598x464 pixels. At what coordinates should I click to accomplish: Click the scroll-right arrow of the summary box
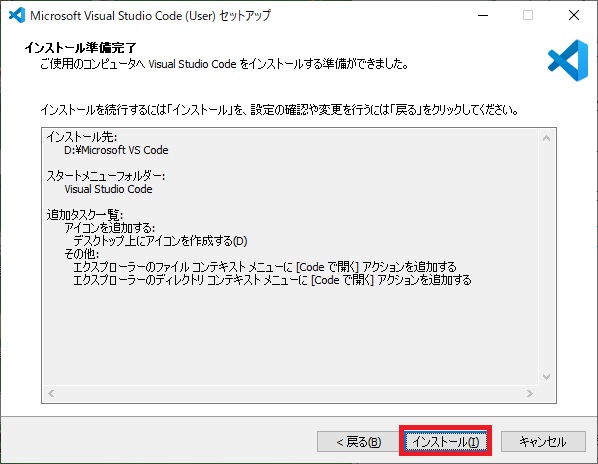point(529,393)
